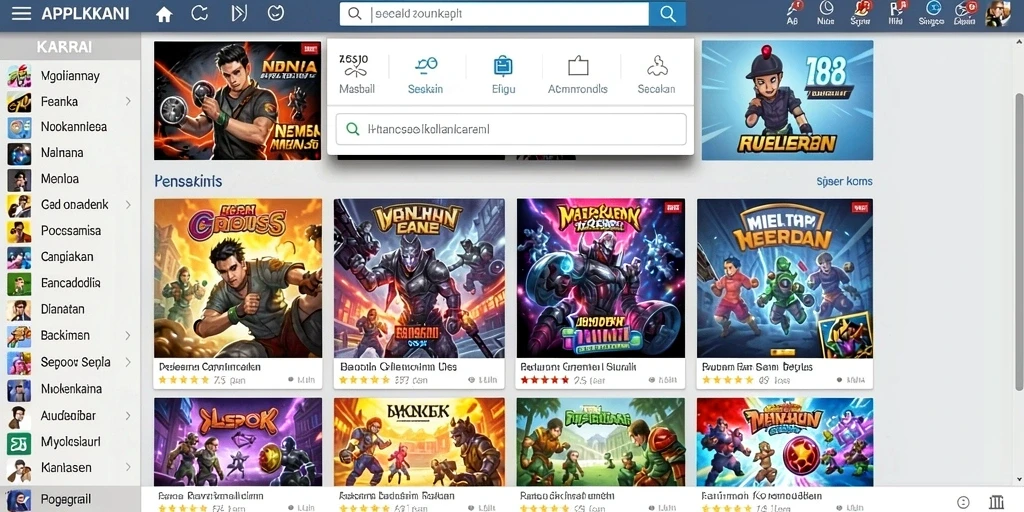The height and width of the screenshot is (512, 1024).
Task: Click the vertical scrollbar on right edge
Action: click(x=1019, y=242)
